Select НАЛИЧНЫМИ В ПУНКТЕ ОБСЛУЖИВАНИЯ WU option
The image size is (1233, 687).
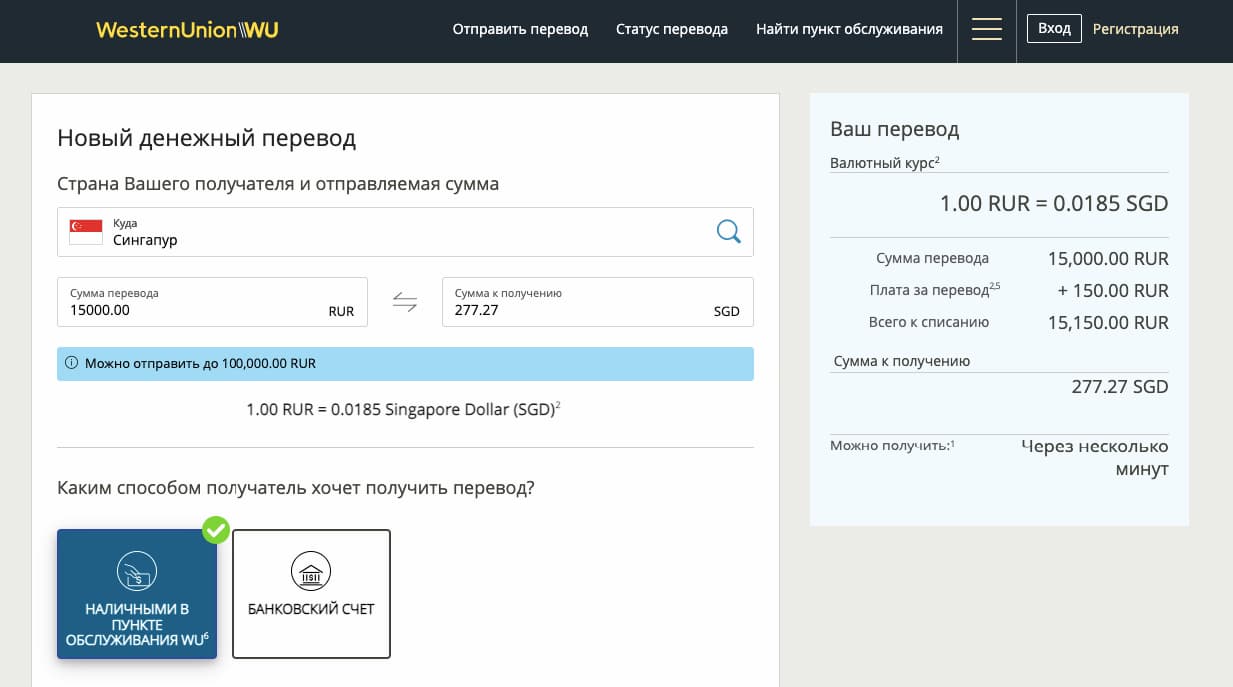pyautogui.click(x=136, y=594)
